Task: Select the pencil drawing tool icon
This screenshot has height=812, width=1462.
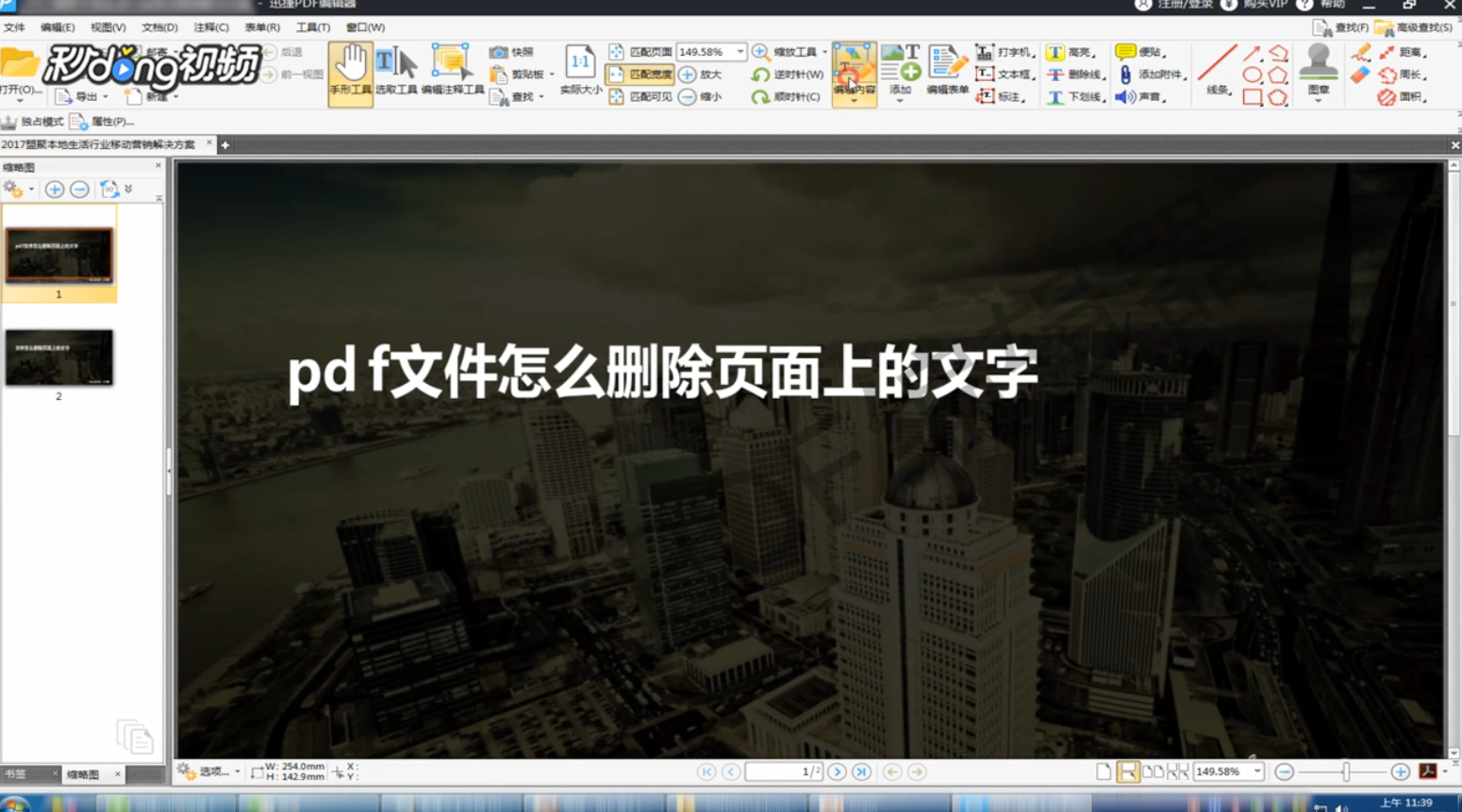Action: coord(1359,53)
